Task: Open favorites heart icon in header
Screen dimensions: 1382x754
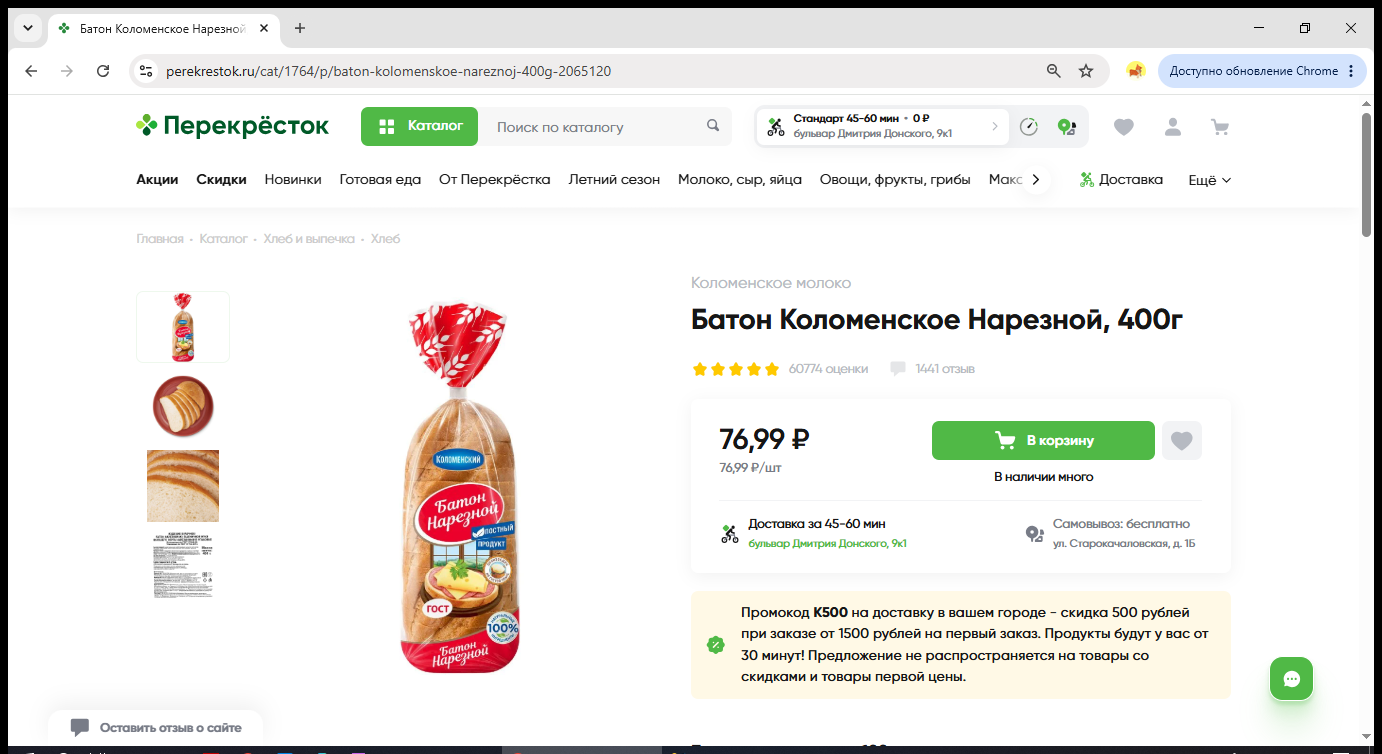Action: click(1124, 127)
